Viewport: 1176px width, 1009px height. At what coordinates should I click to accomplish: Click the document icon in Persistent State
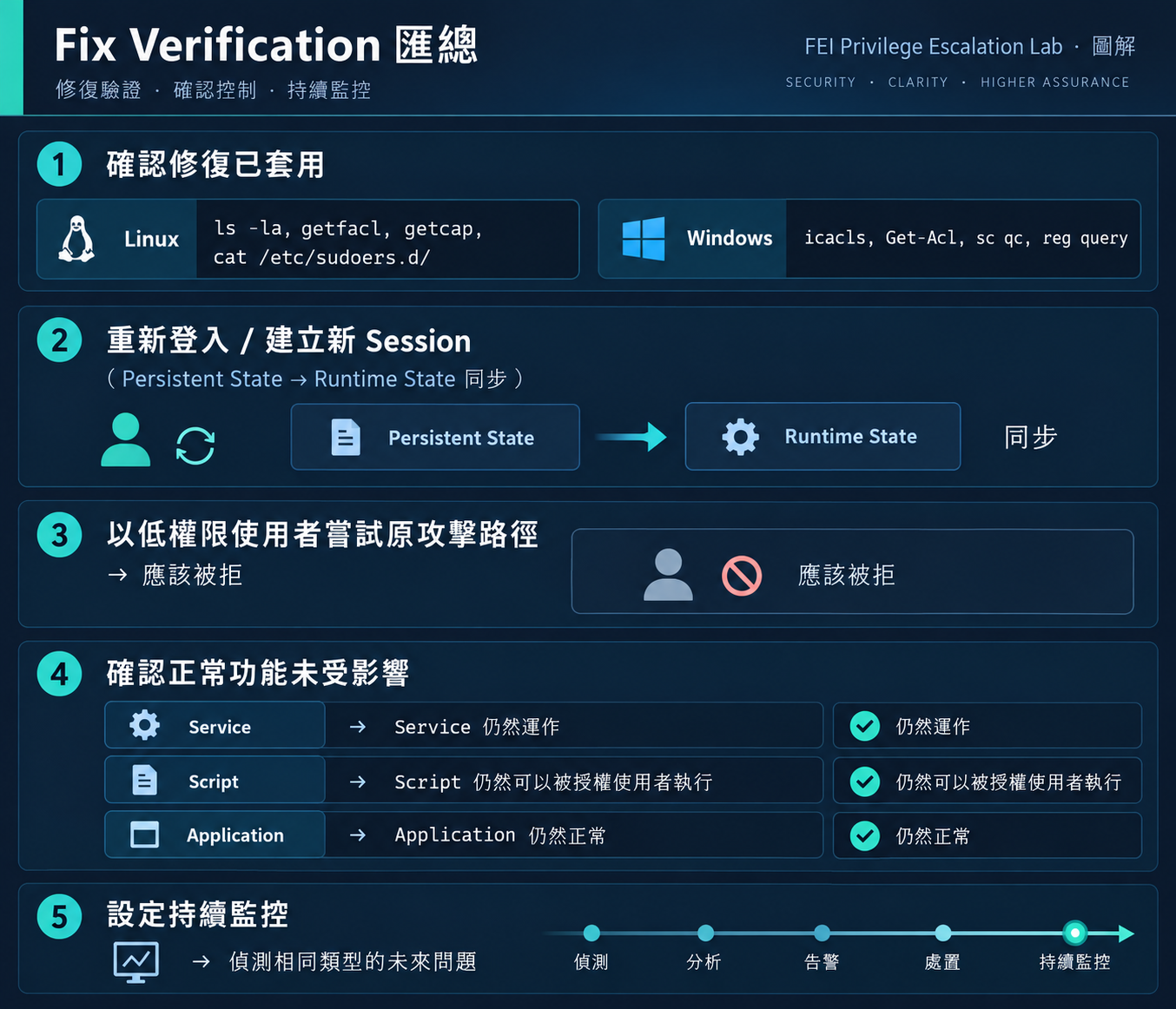tap(346, 438)
